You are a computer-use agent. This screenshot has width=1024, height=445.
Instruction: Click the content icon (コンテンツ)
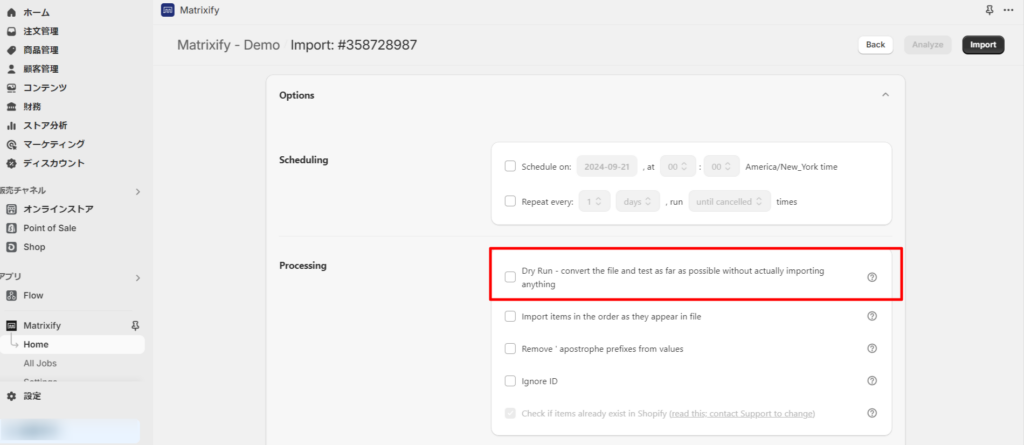tap(11, 88)
